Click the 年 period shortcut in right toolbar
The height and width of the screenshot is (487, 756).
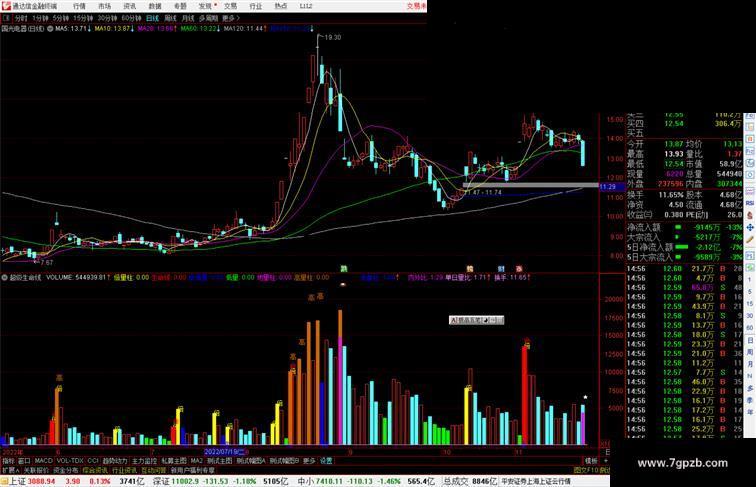pyautogui.click(x=750, y=412)
